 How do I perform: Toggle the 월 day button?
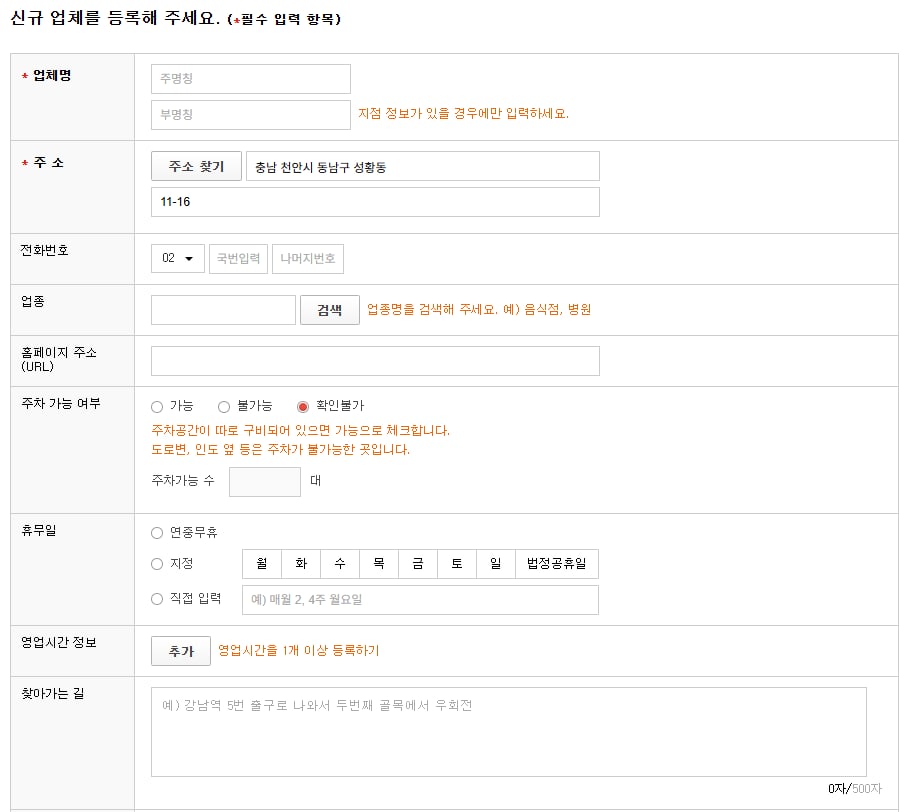pyautogui.click(x=262, y=564)
